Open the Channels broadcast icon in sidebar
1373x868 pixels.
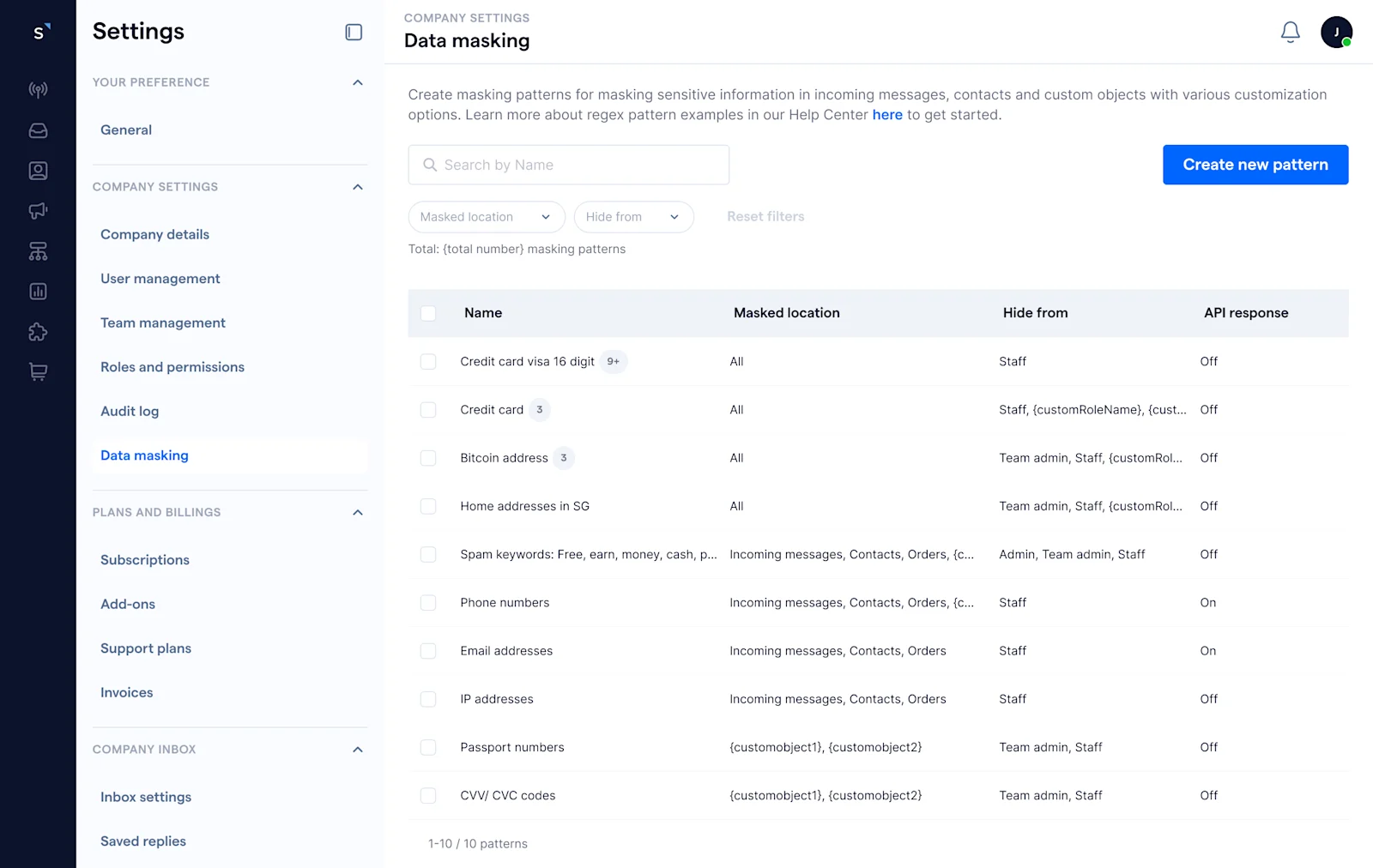point(38,89)
